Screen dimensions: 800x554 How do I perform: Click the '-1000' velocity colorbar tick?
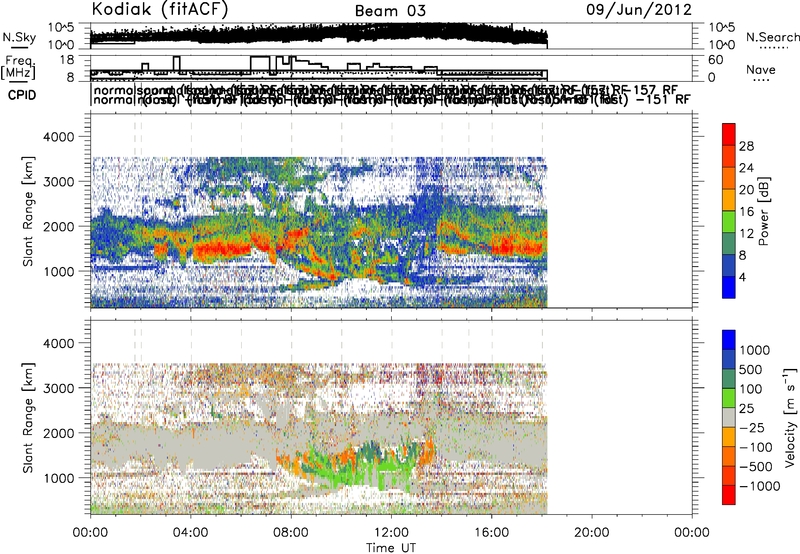[x=759, y=486]
